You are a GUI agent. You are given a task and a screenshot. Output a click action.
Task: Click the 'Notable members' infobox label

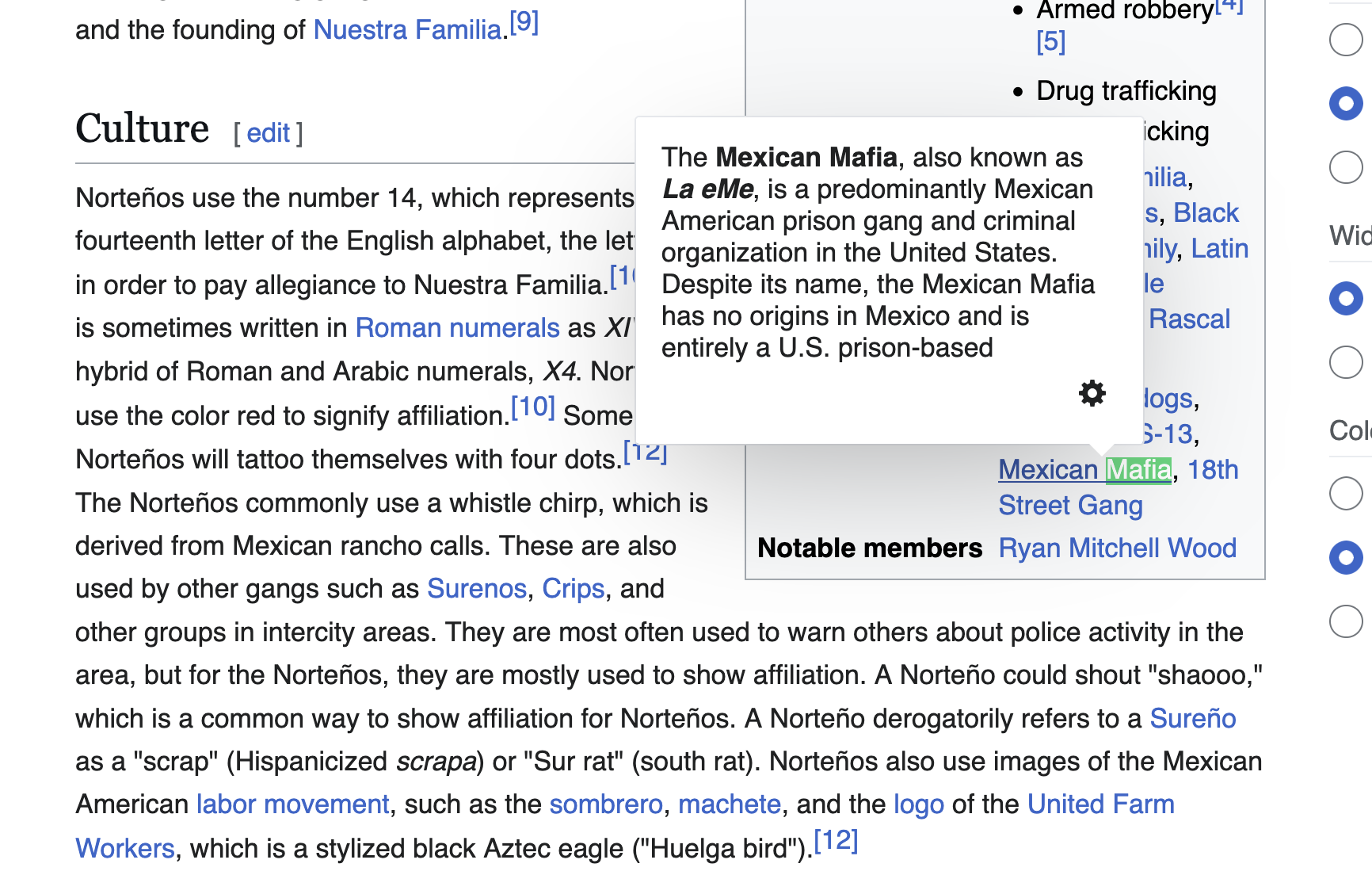pyautogui.click(x=870, y=548)
